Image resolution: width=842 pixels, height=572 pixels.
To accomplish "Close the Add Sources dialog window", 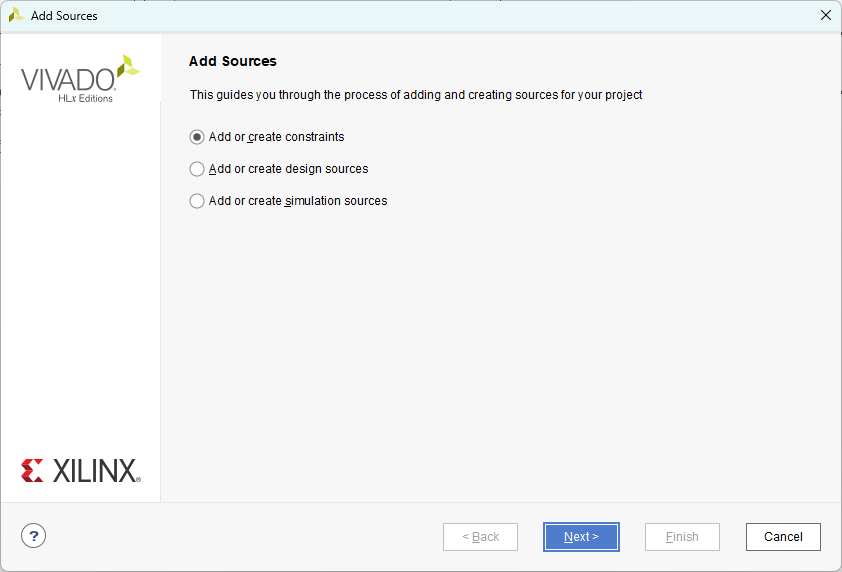I will (x=825, y=15).
